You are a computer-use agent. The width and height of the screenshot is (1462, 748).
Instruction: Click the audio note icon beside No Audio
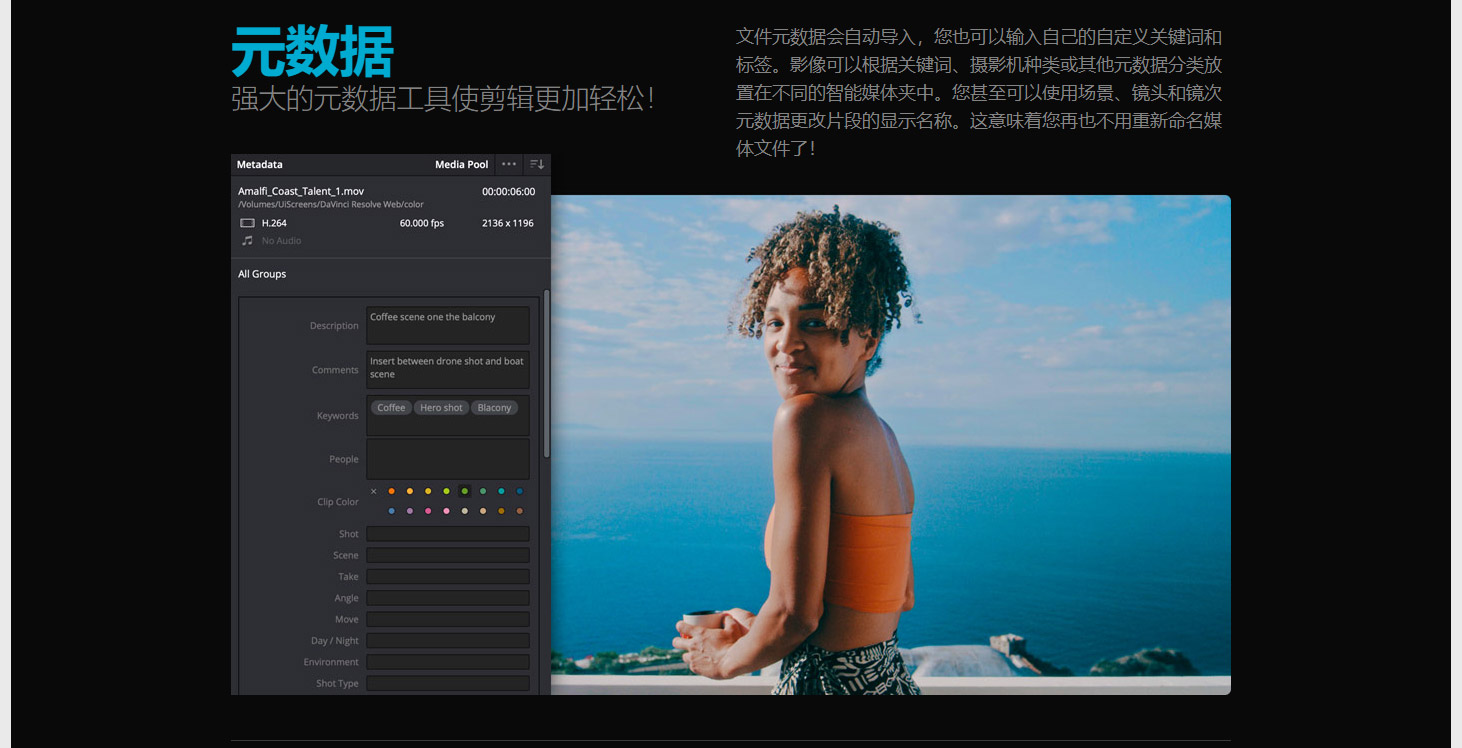247,241
